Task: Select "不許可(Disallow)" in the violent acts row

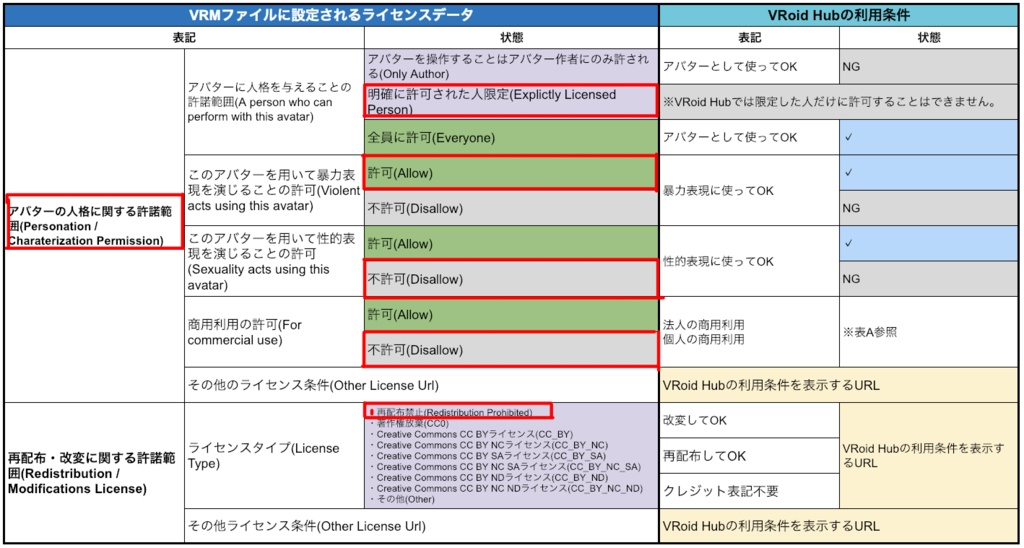Action: (x=511, y=208)
